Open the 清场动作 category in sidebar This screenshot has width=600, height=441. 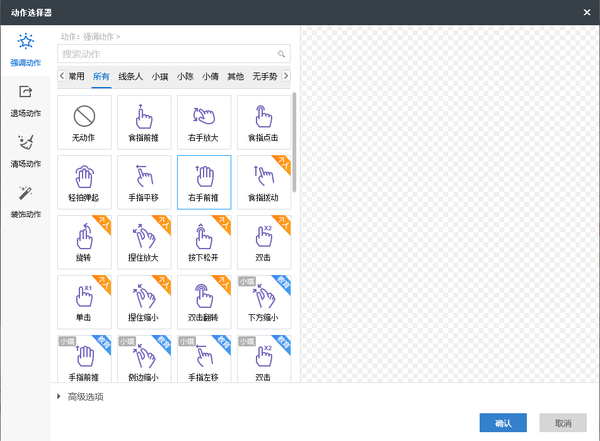tap(25, 152)
